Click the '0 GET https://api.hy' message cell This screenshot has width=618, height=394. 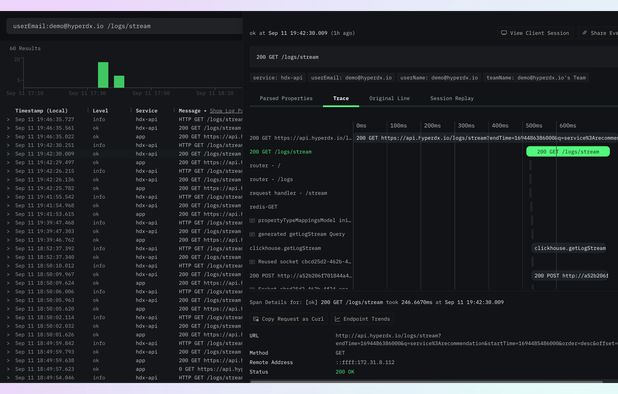click(210, 369)
